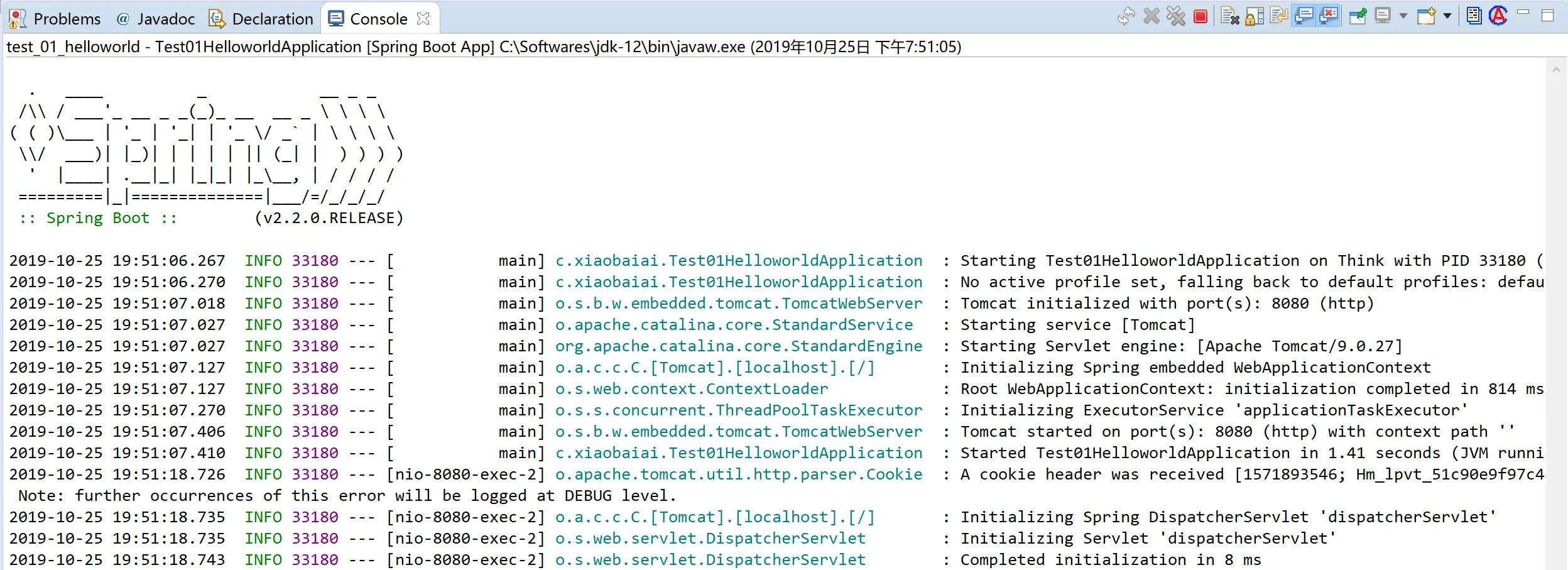Click 'o.apache.tomcat.util.http.parser.Cookie' logger name

coord(739,474)
